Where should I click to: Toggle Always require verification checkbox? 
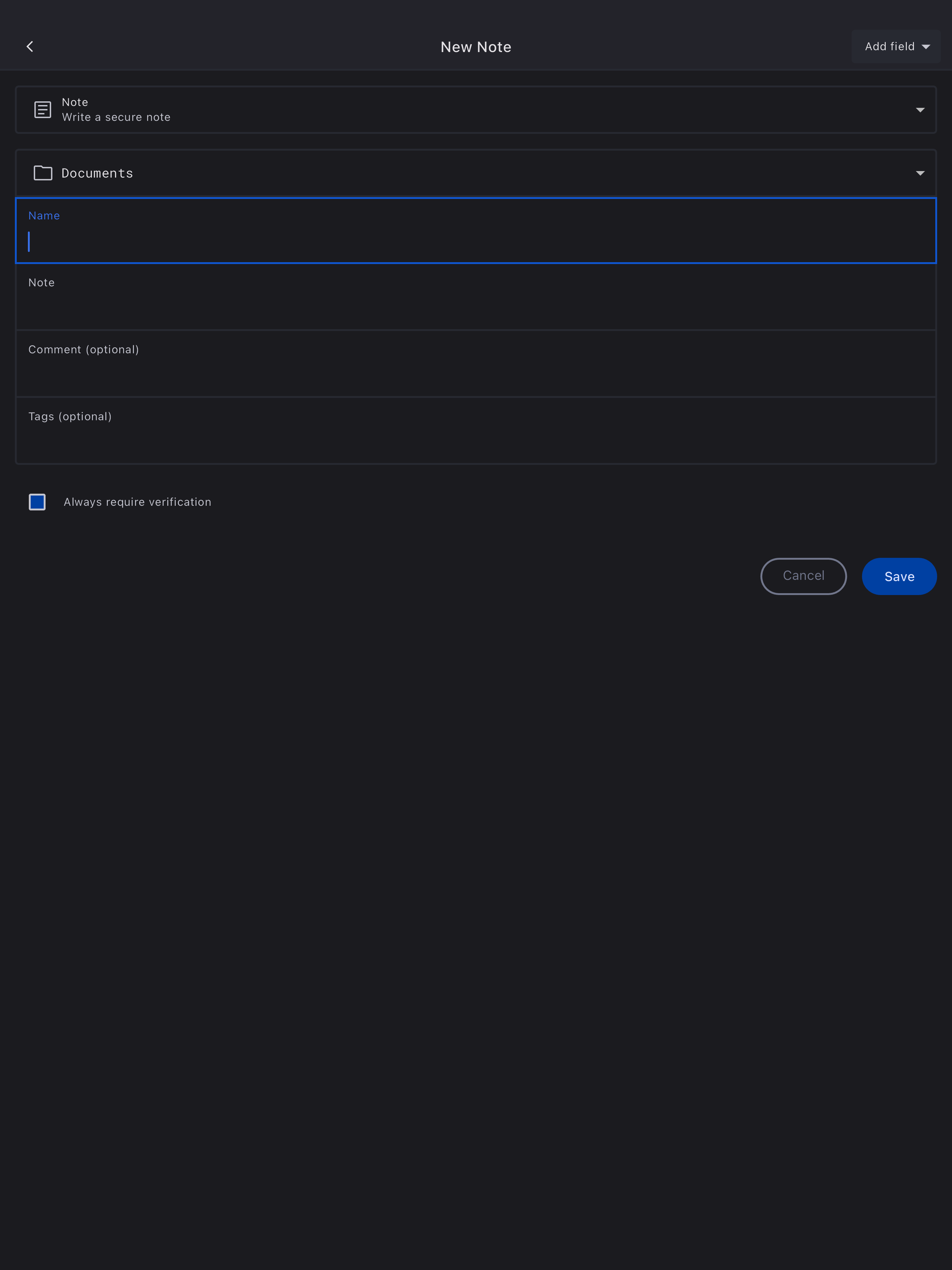click(37, 502)
